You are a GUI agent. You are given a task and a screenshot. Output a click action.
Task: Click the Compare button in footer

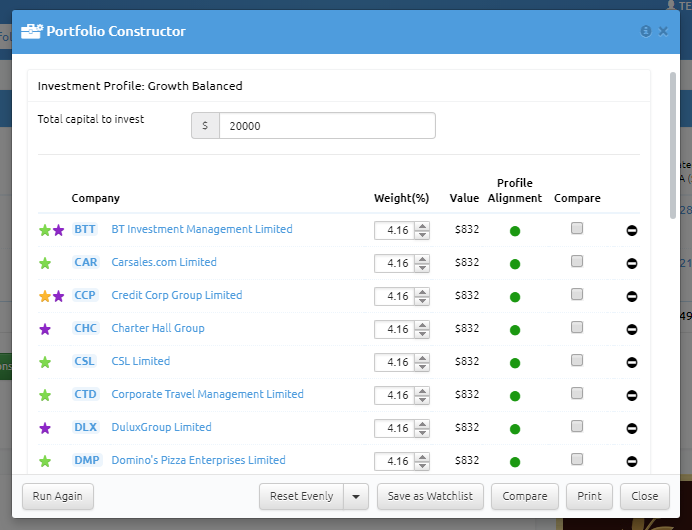coord(525,496)
